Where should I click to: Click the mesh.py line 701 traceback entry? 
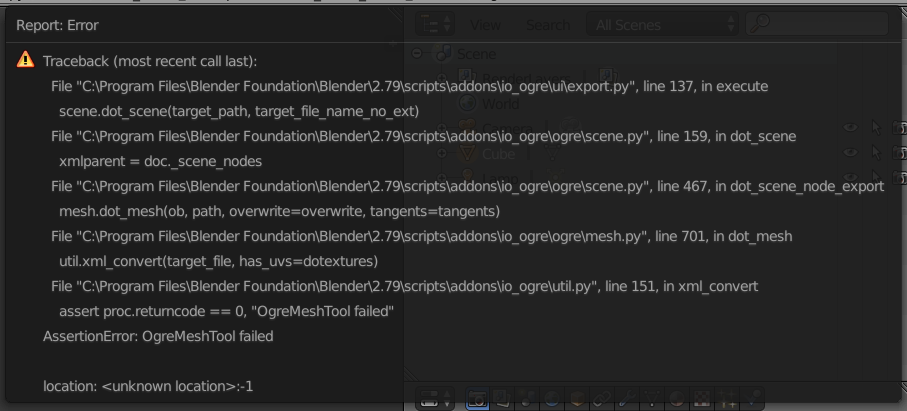pyautogui.click(x=422, y=236)
